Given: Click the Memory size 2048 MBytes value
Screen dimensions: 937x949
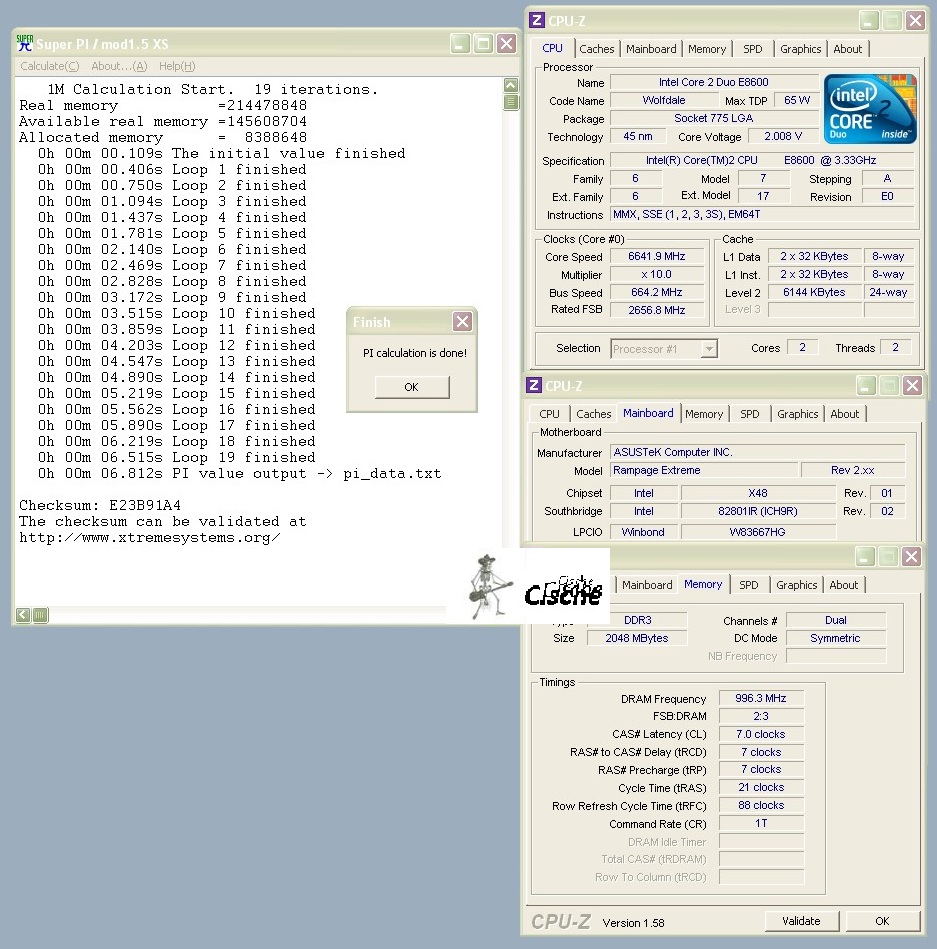Looking at the screenshot, I should 637,638.
